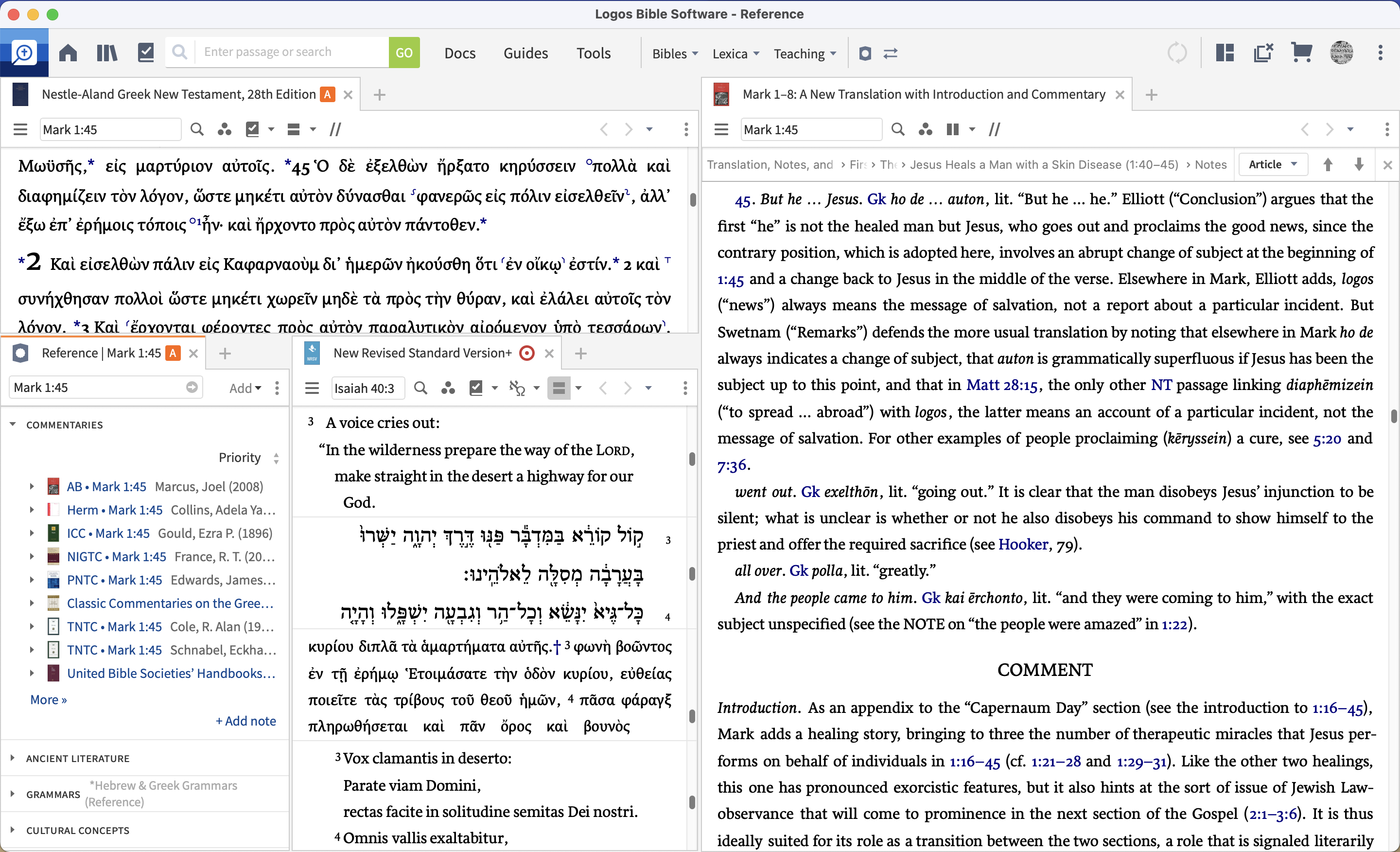
Task: Click the green GO search button
Action: pos(404,53)
